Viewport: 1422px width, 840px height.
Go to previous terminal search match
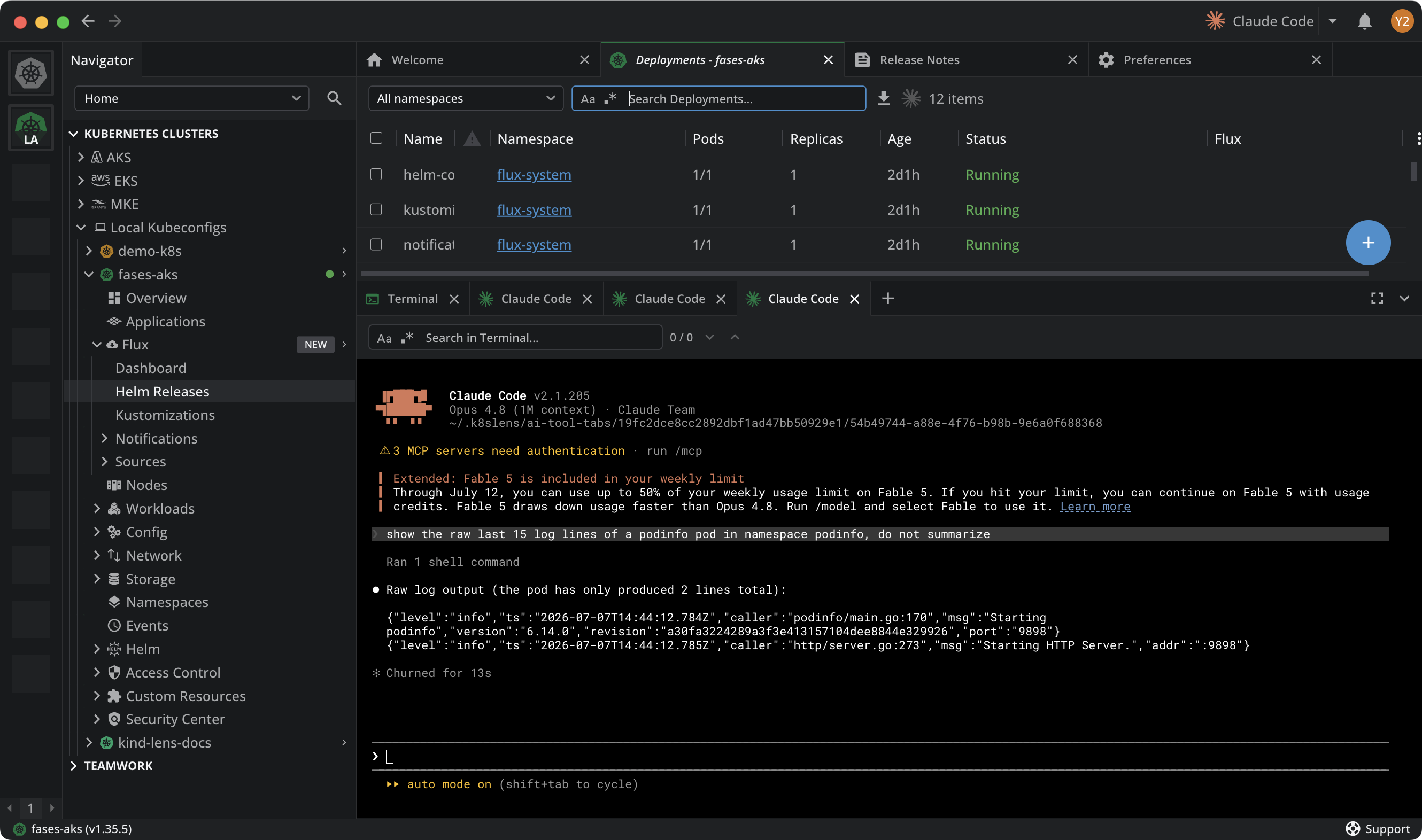[x=735, y=337]
